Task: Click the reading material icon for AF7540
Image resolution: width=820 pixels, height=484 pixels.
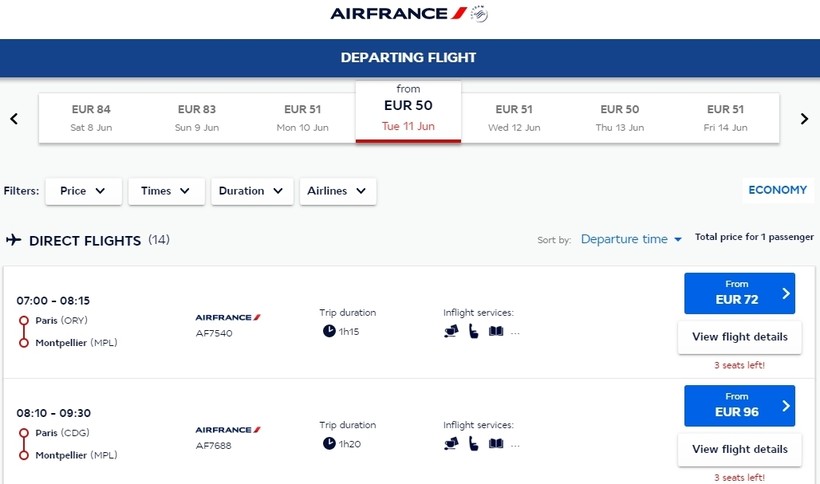Action: point(496,331)
